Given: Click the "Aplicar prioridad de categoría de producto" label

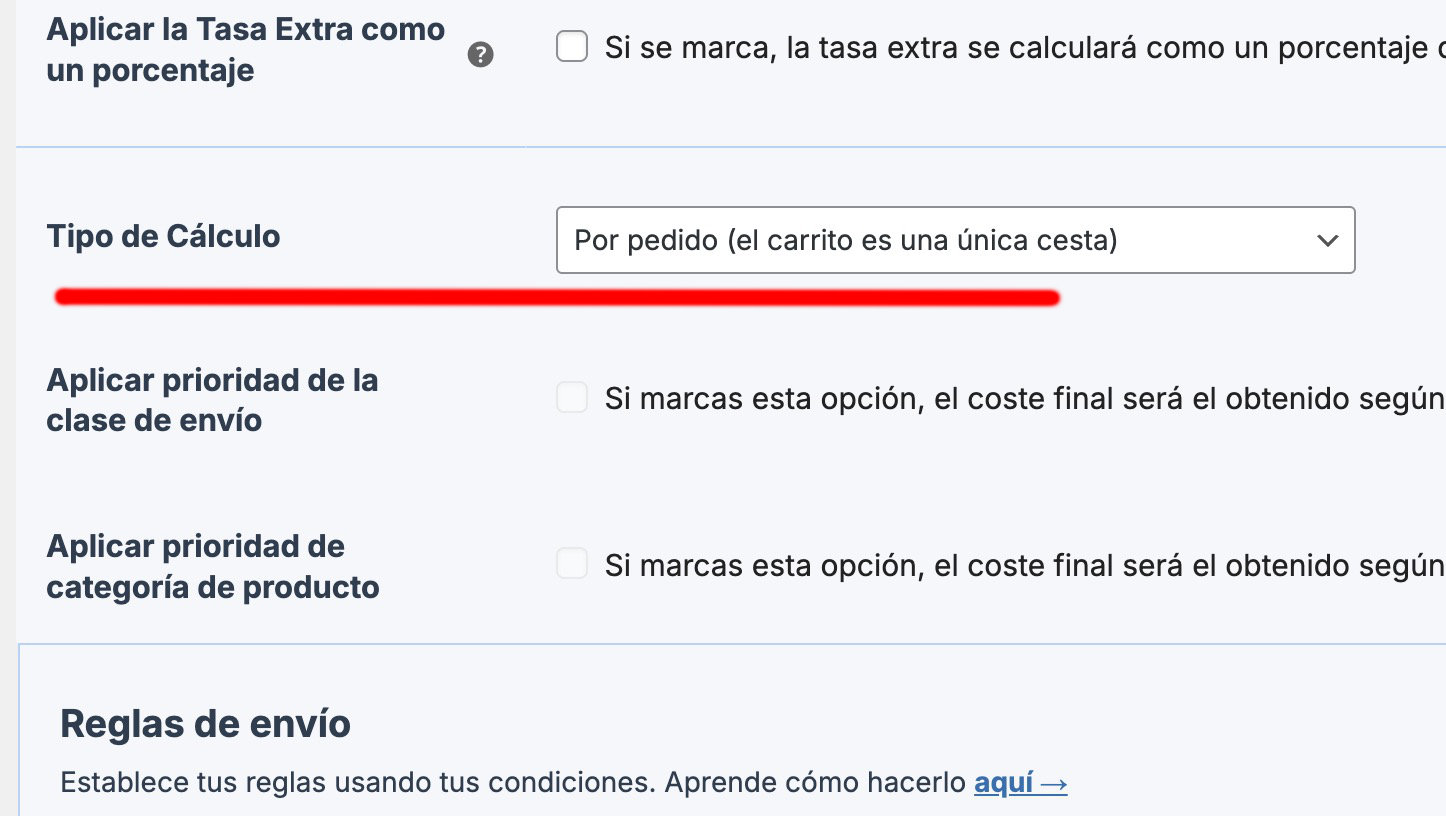Looking at the screenshot, I should 212,566.
